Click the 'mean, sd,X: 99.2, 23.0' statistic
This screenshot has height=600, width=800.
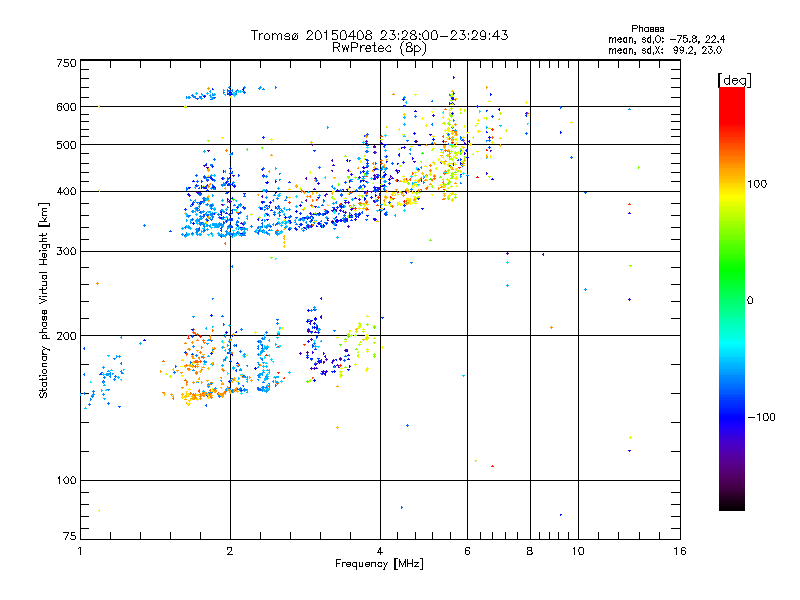coord(665,51)
